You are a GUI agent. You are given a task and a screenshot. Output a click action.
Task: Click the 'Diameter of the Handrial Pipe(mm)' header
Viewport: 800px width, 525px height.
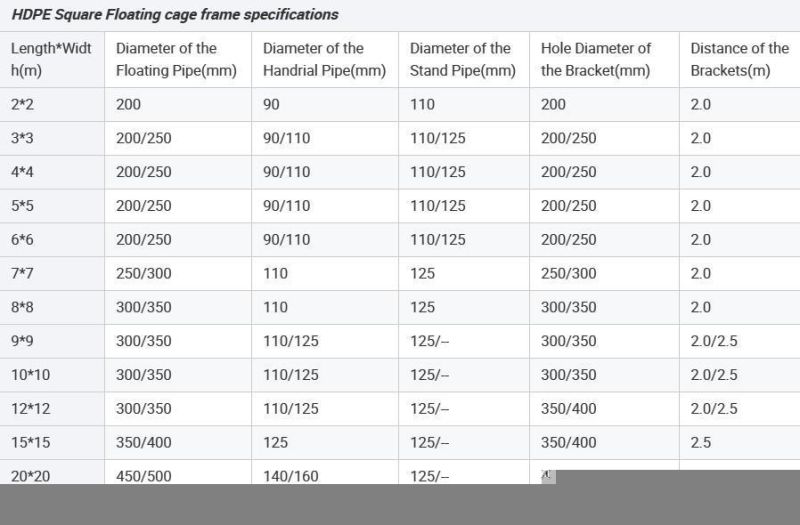point(324,59)
